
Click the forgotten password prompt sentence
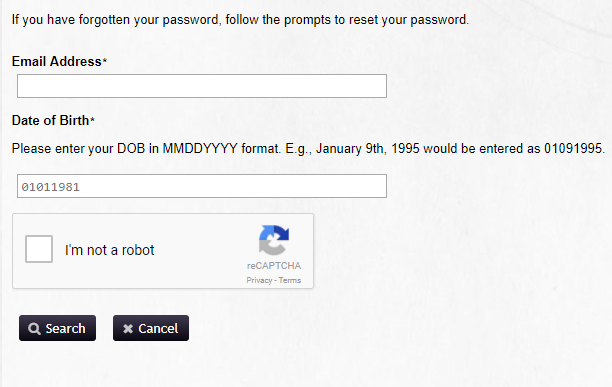click(240, 20)
